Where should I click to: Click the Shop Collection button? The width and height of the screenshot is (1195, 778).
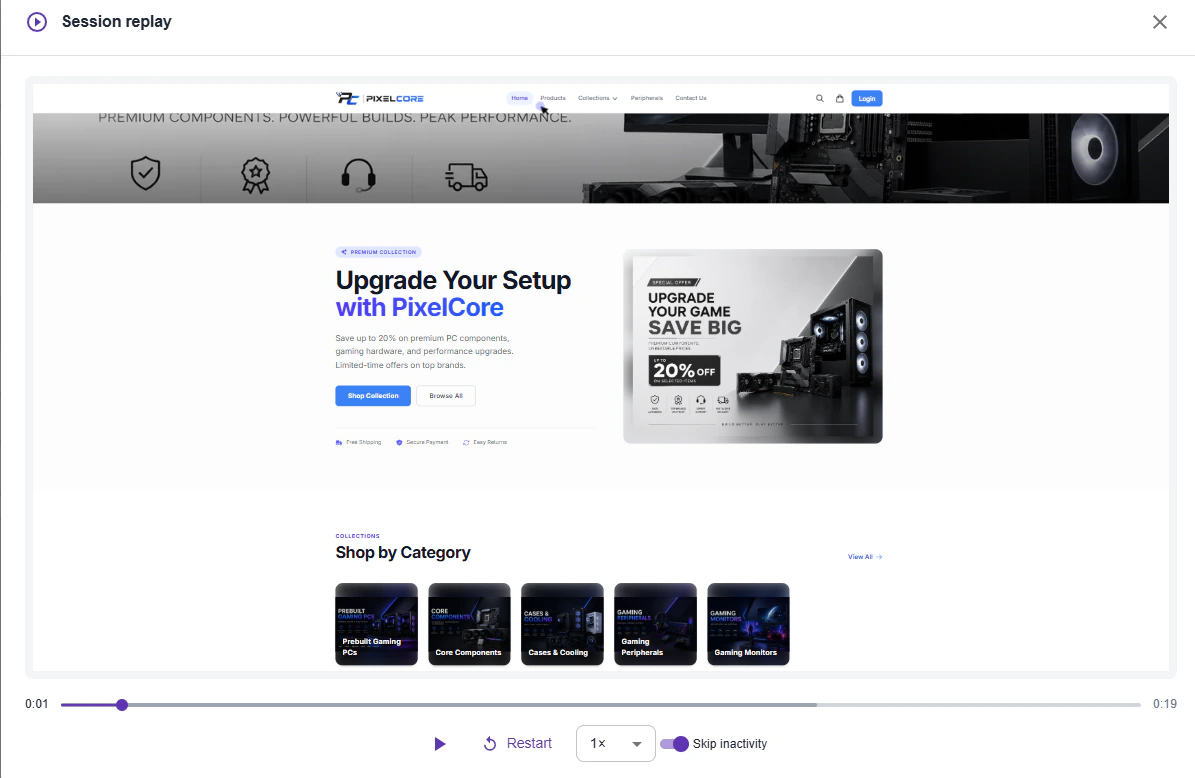pos(373,395)
